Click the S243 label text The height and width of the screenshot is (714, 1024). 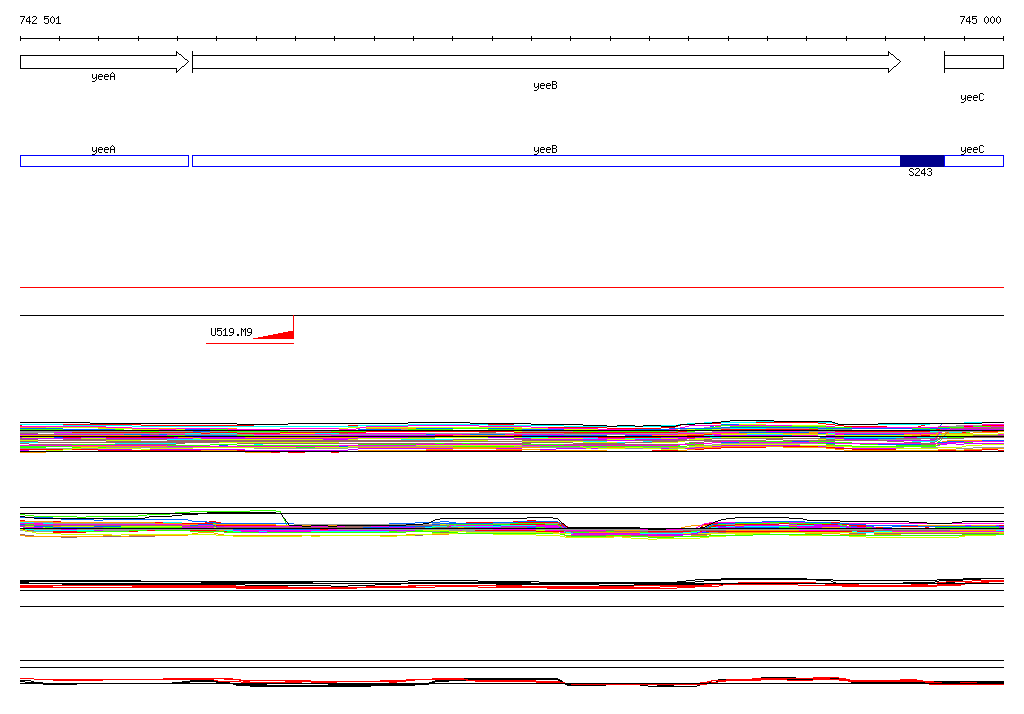[920, 172]
